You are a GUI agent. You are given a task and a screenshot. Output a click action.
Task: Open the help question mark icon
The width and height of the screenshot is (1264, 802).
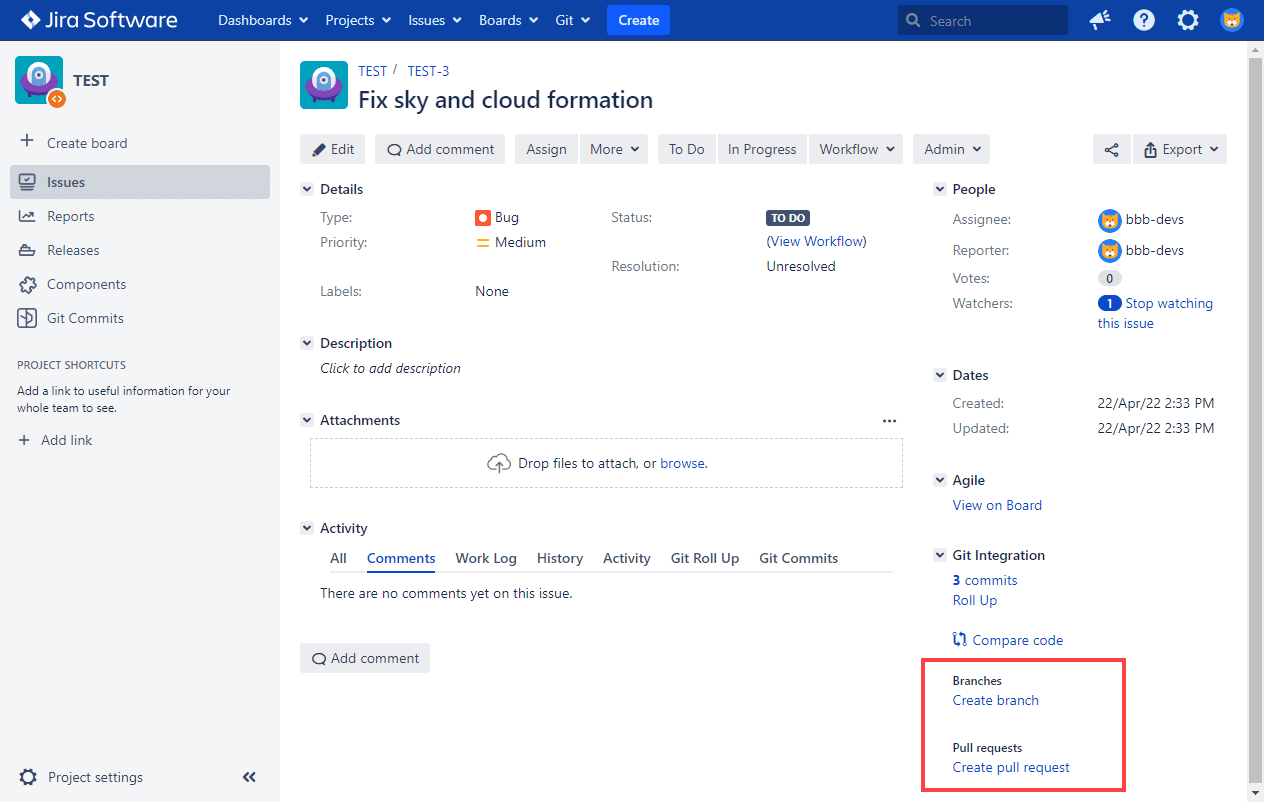click(1144, 20)
